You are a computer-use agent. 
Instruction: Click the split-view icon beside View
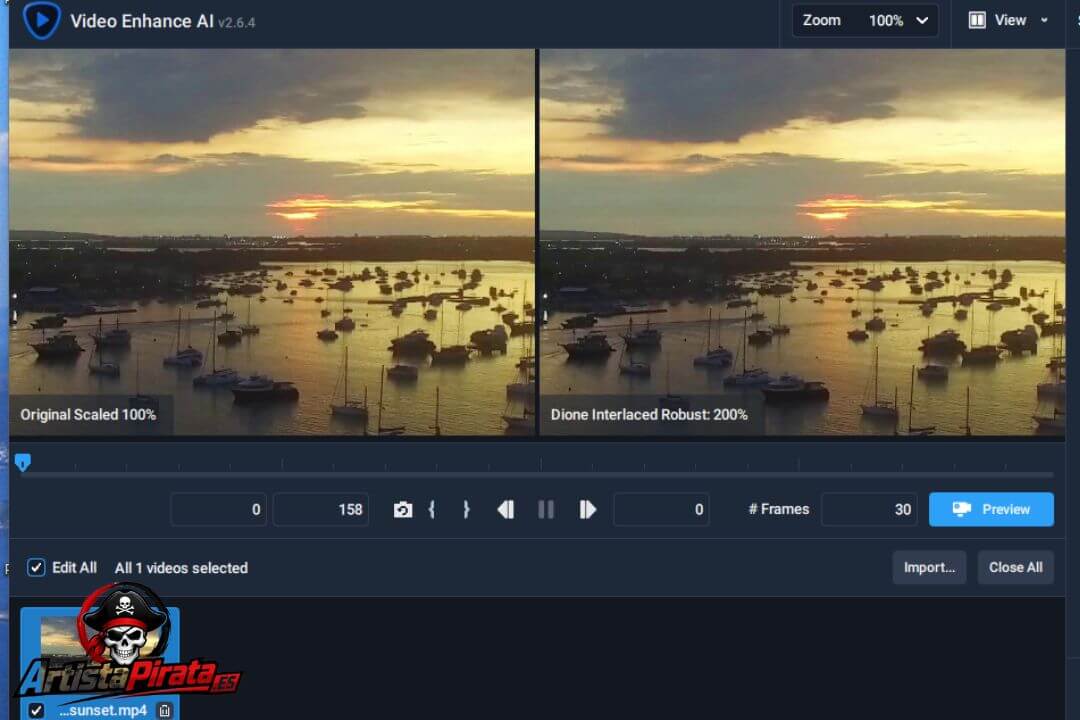pyautogui.click(x=977, y=21)
